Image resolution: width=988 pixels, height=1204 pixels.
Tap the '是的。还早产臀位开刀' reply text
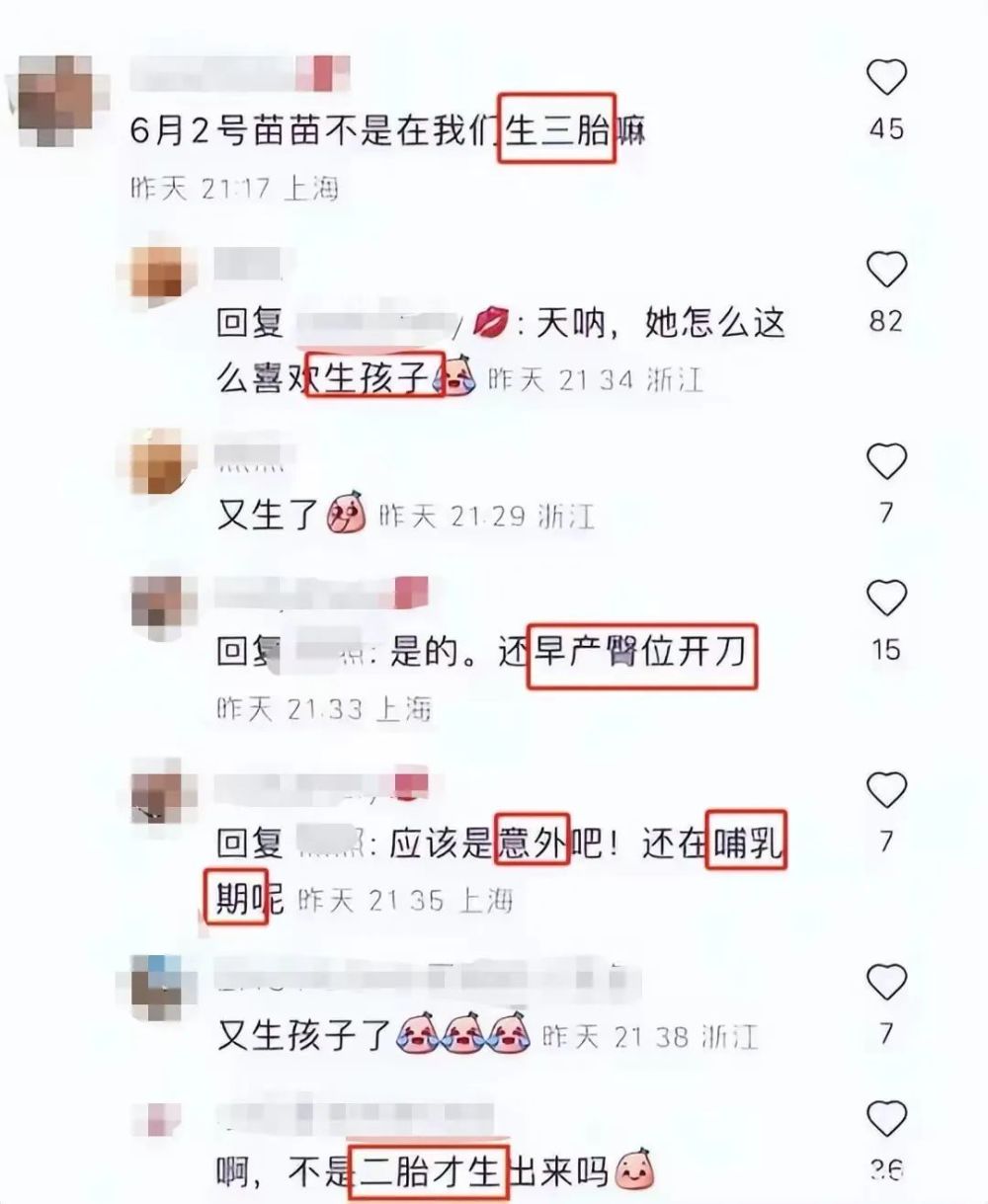coord(568,653)
